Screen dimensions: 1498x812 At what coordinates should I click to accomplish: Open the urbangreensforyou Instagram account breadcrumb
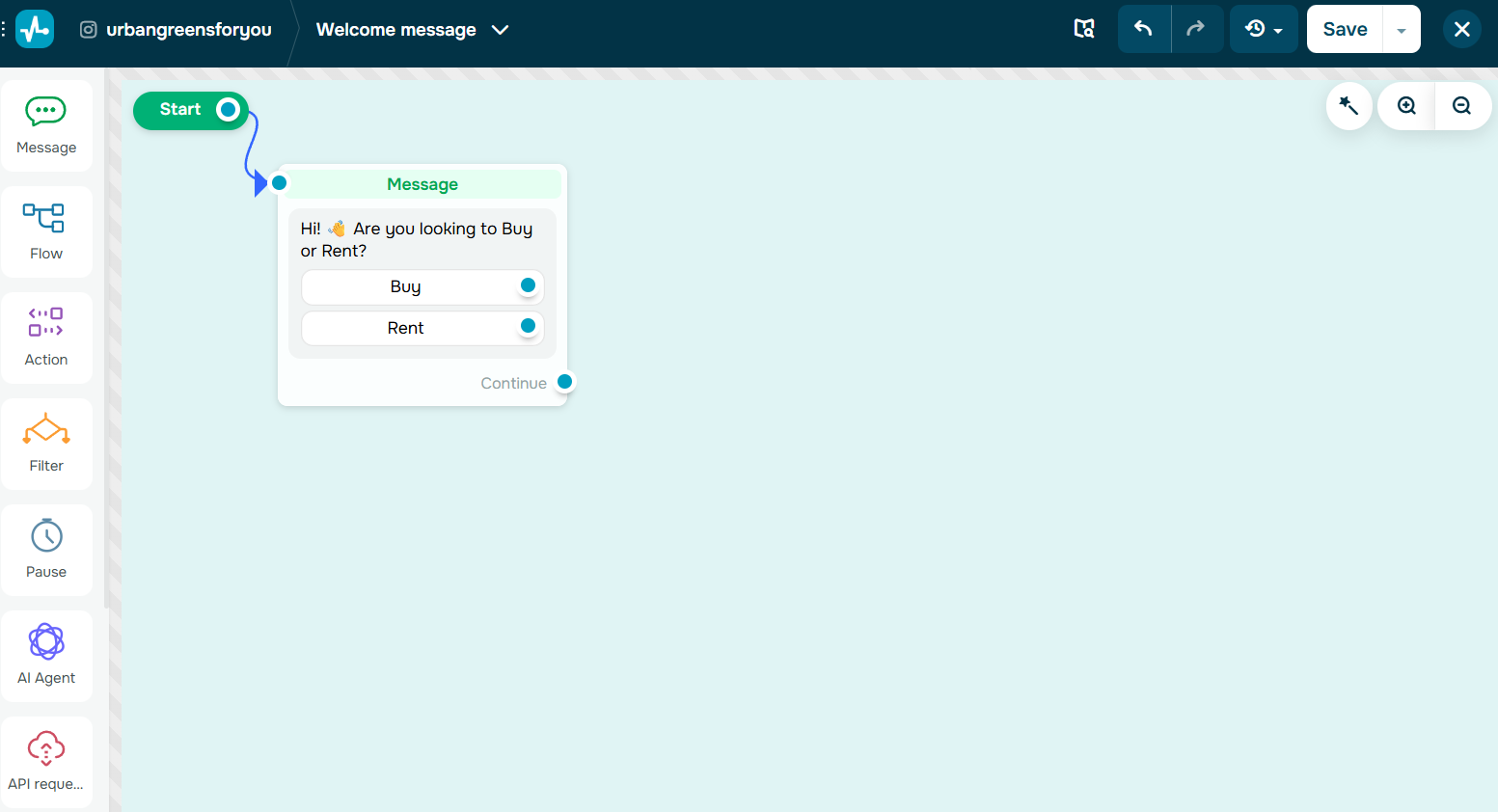point(175,29)
